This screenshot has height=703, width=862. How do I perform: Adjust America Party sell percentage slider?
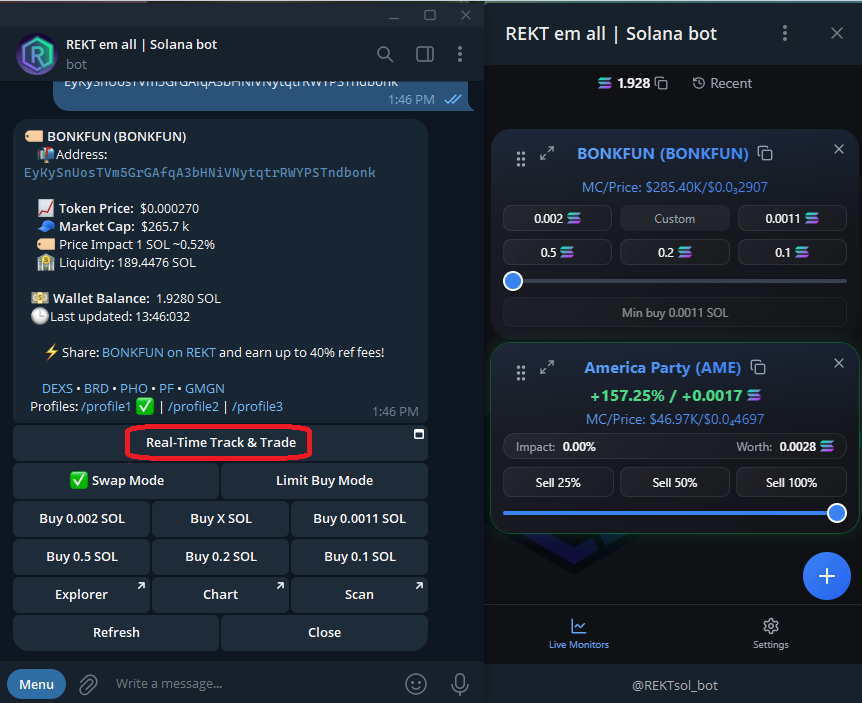(x=837, y=513)
